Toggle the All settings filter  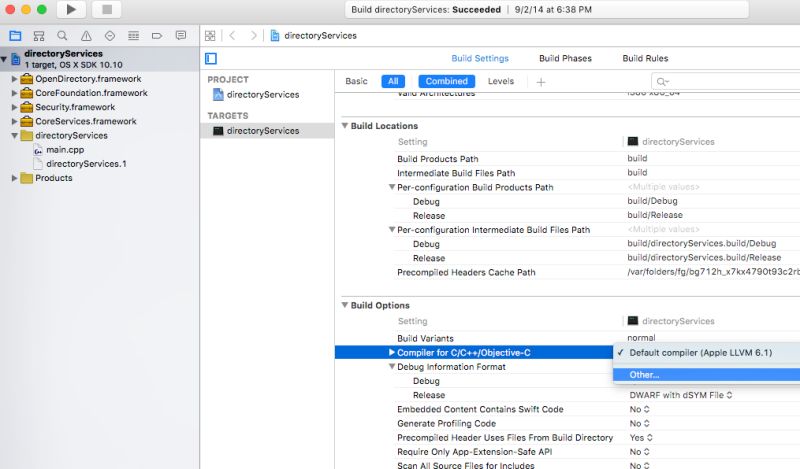tap(393, 81)
